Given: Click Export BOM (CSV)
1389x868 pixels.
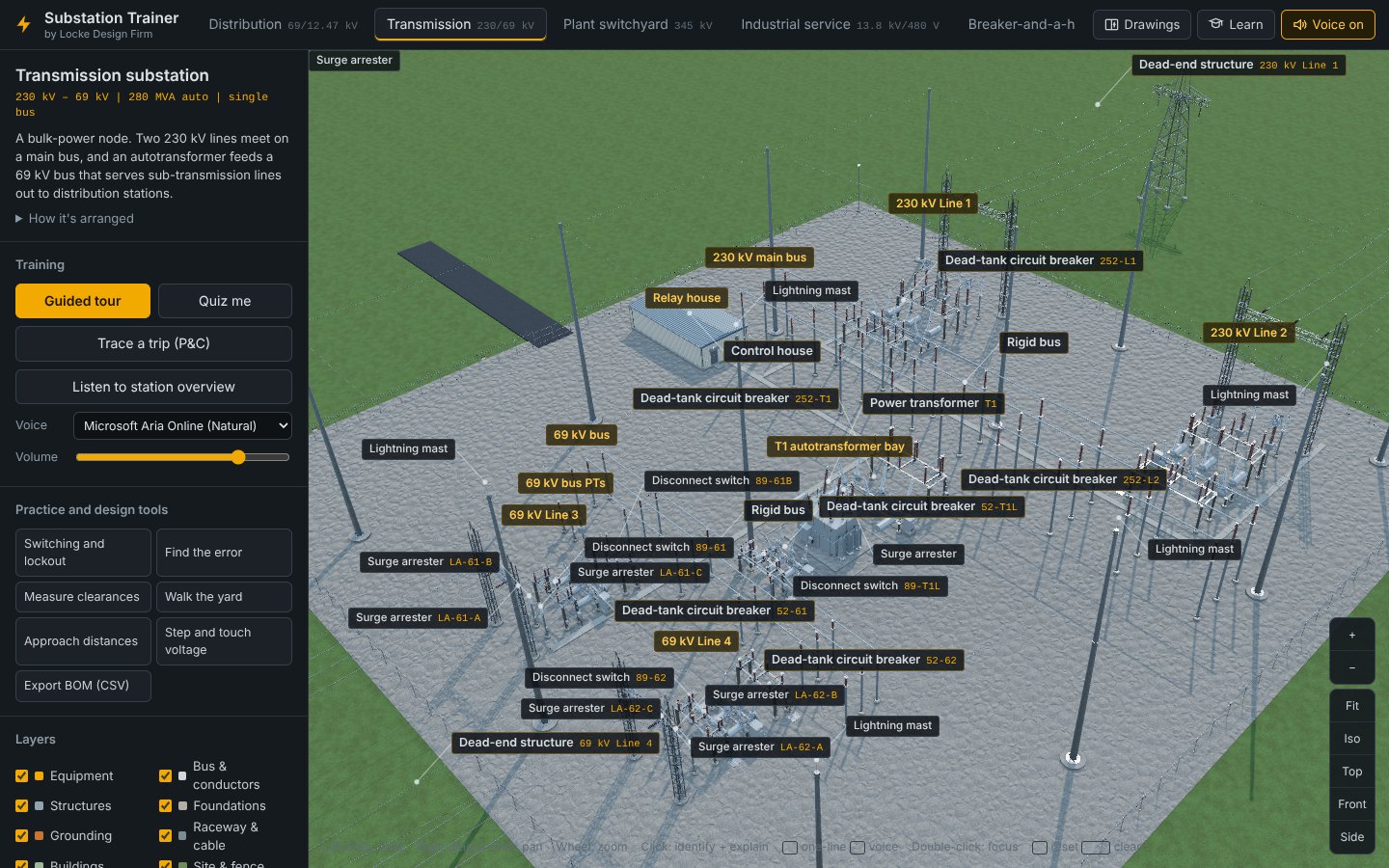Looking at the screenshot, I should 83,686.
